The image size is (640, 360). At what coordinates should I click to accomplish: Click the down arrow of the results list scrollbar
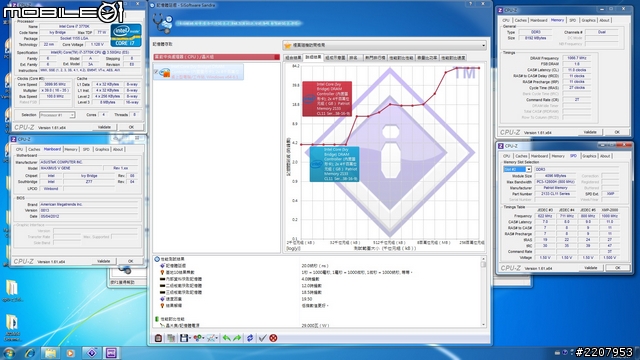[x=484, y=324]
